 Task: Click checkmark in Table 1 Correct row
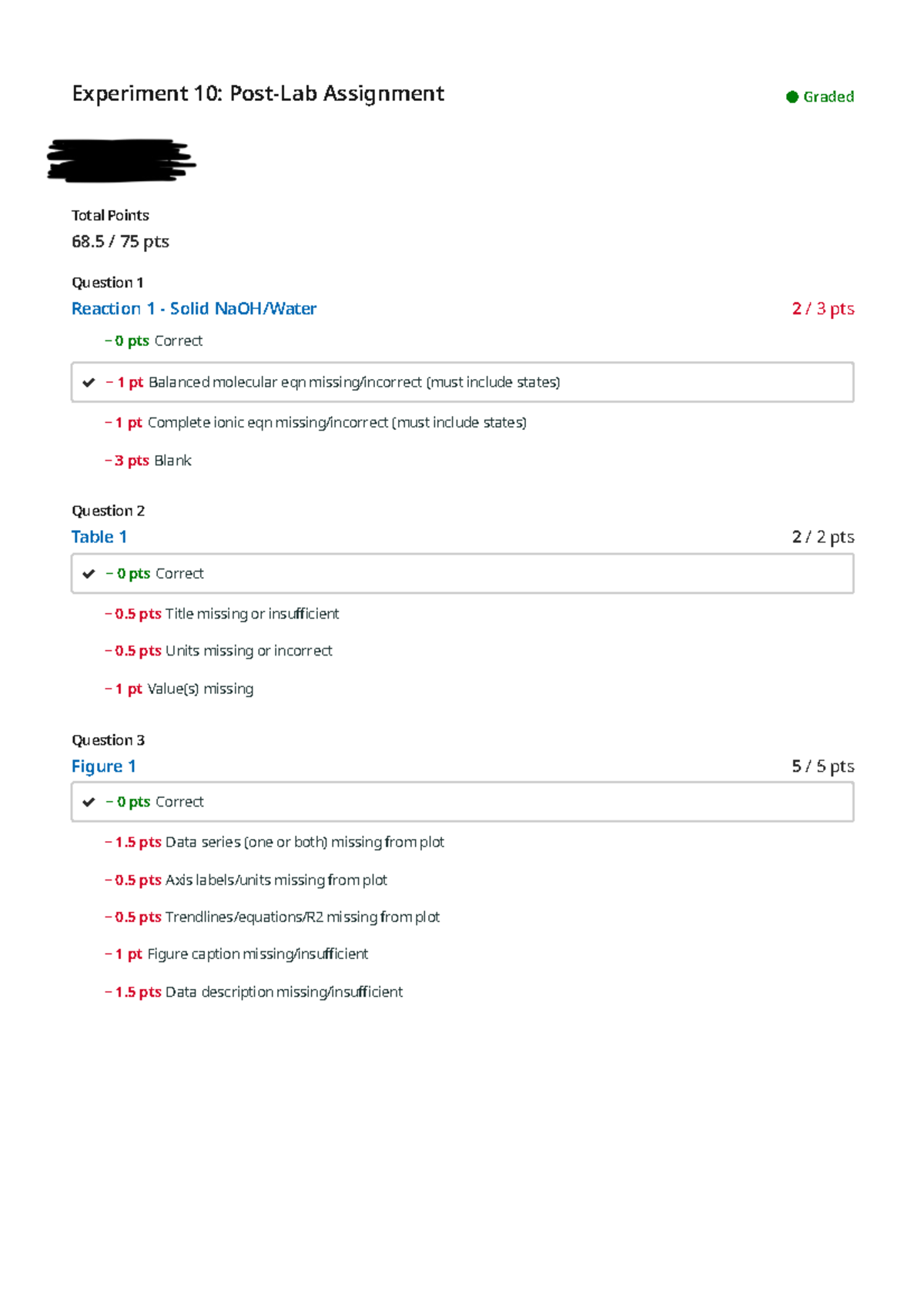pos(89,573)
